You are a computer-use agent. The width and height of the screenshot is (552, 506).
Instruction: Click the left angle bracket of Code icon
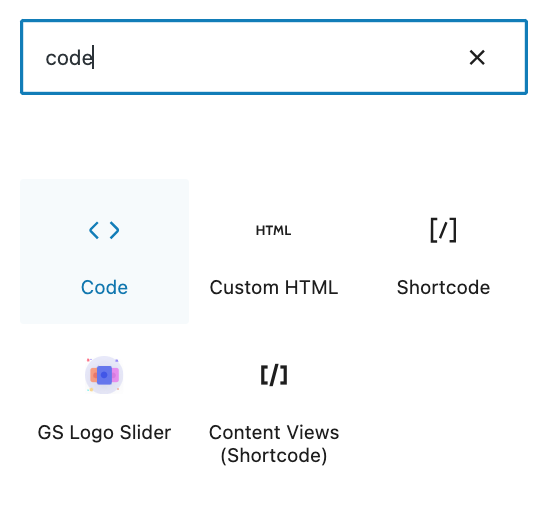pos(94,230)
